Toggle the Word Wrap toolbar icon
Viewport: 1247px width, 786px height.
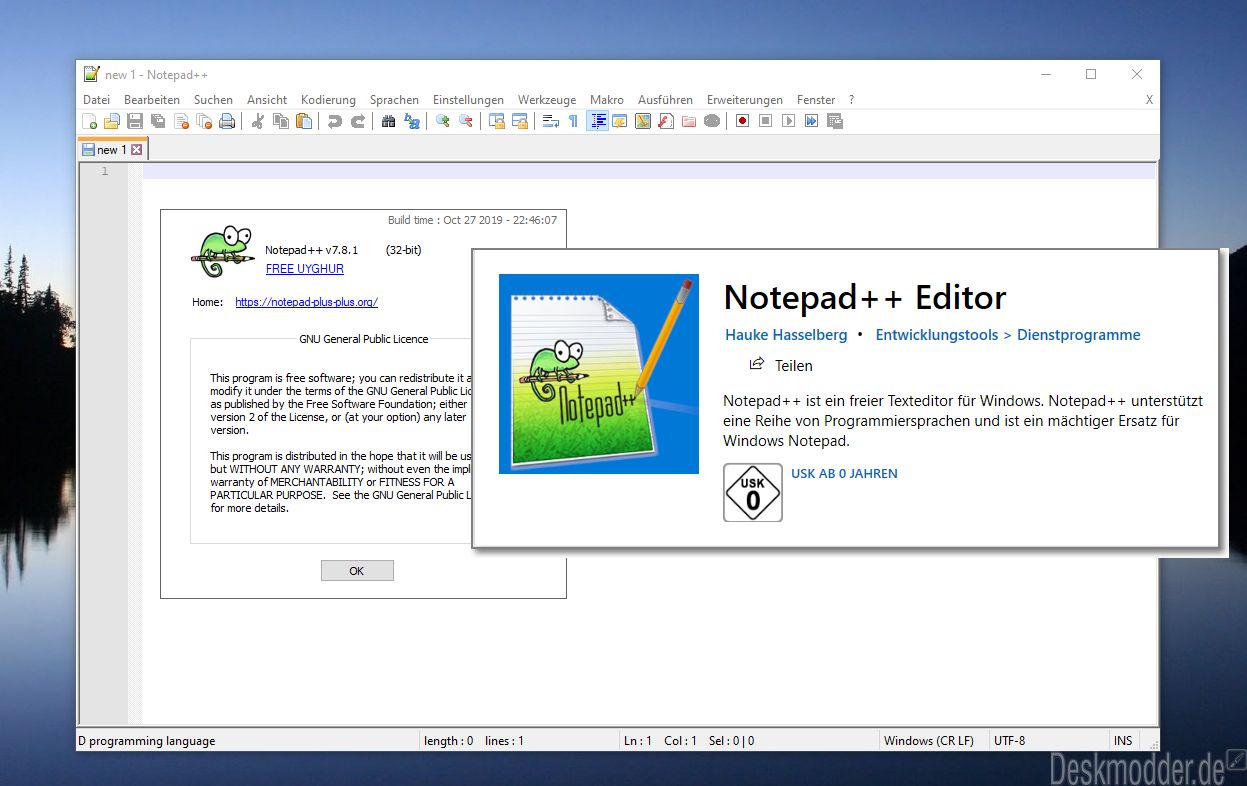(x=551, y=121)
